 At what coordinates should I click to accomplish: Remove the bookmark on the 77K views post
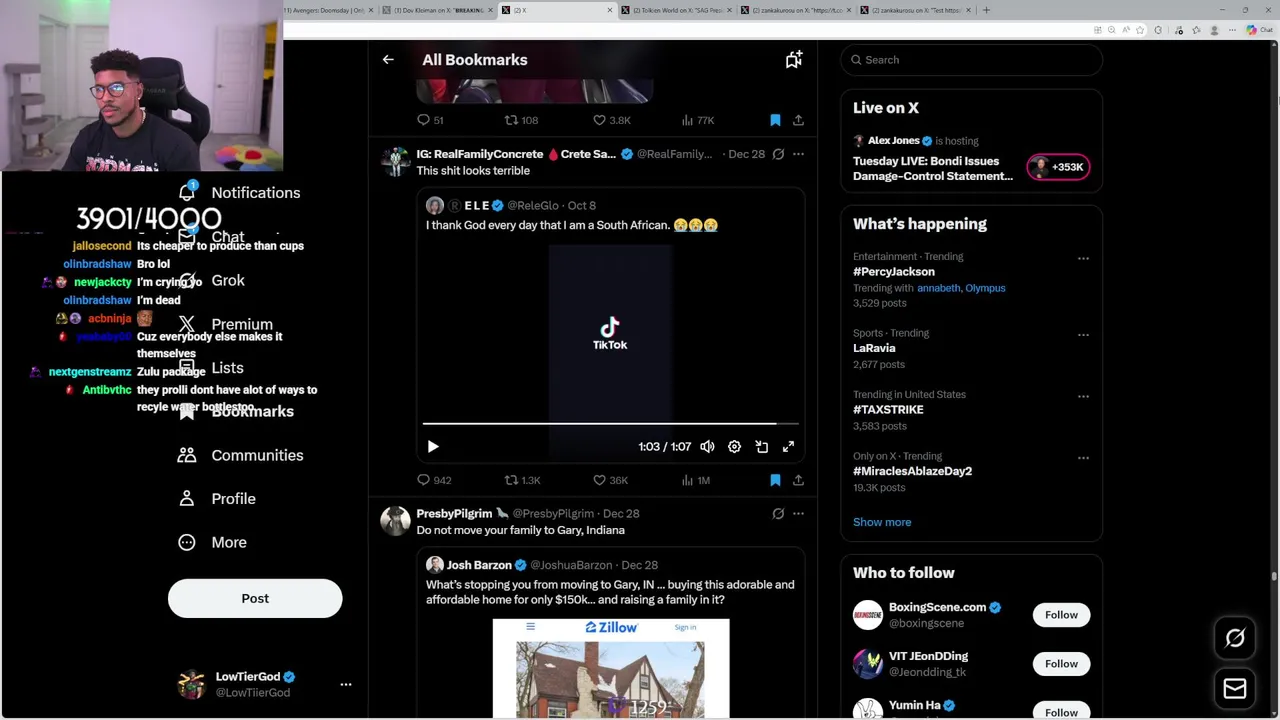775,120
